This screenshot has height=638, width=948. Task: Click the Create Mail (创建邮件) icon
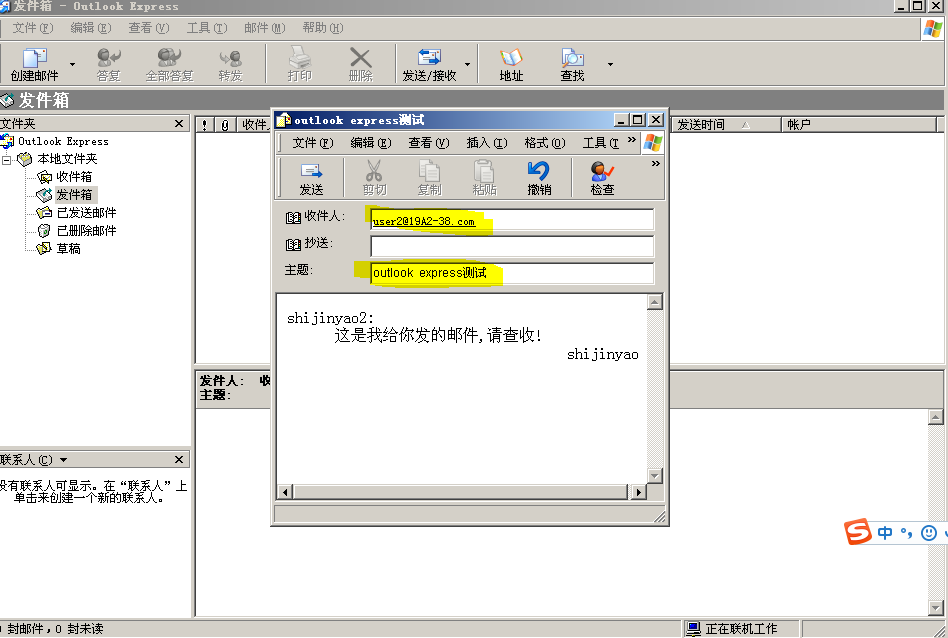point(34,57)
